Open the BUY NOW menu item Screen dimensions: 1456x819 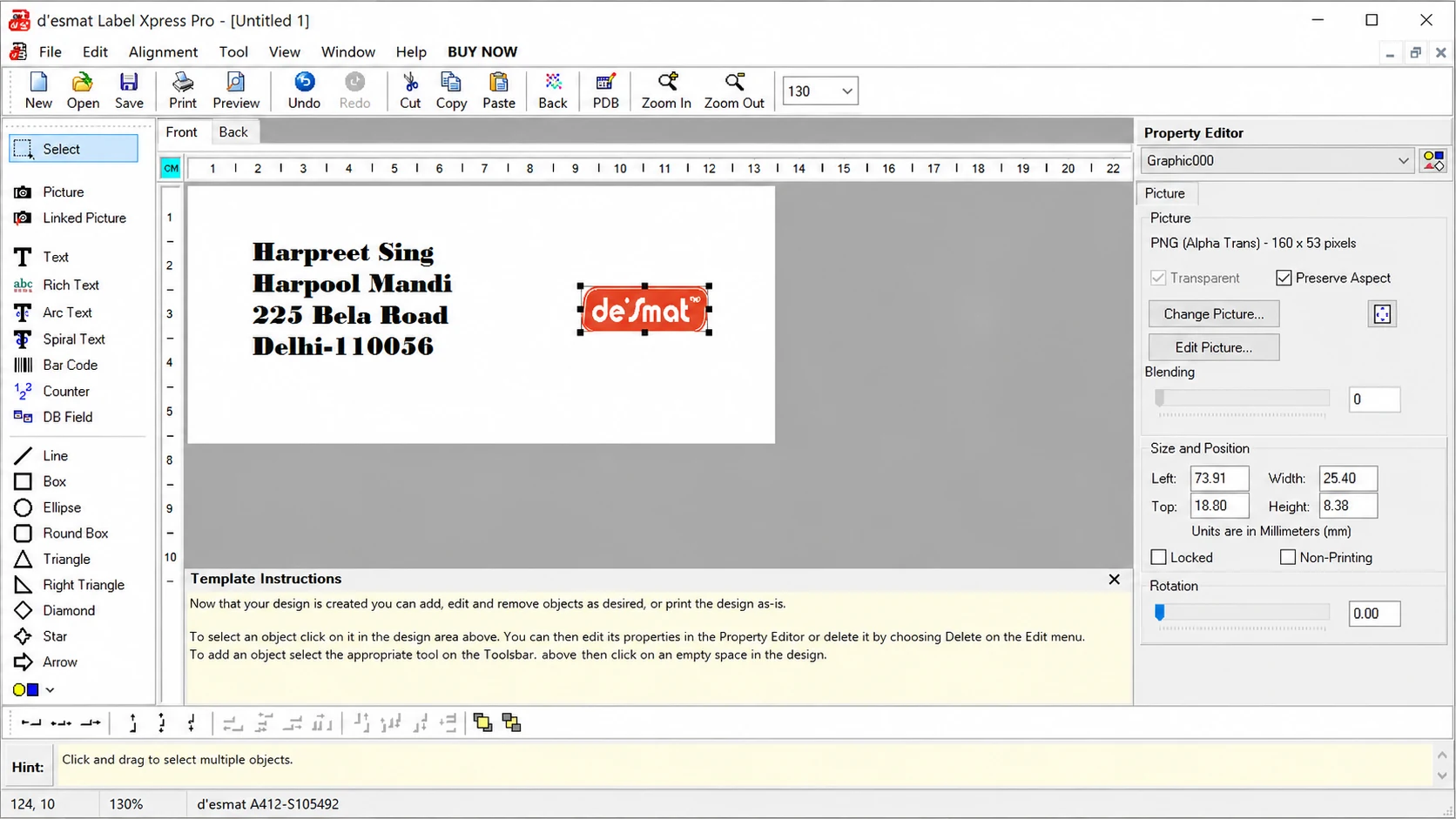coord(482,52)
